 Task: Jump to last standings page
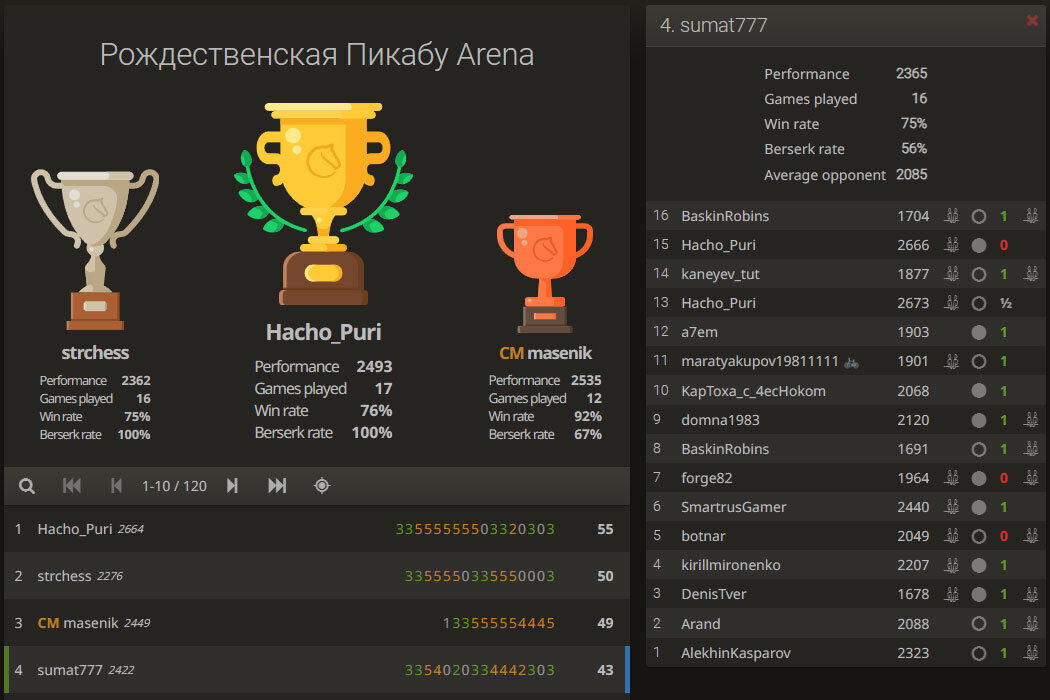[x=277, y=486]
